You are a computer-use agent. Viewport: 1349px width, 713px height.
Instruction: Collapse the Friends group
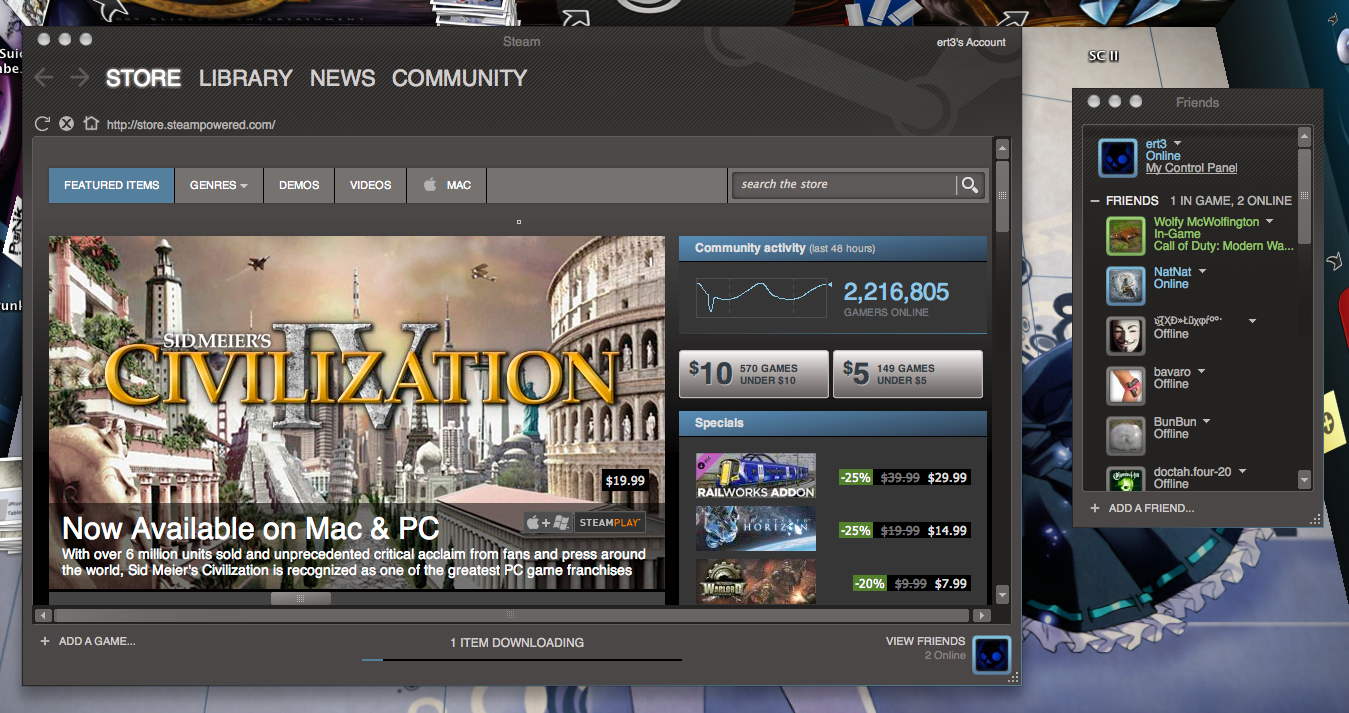(x=1095, y=200)
